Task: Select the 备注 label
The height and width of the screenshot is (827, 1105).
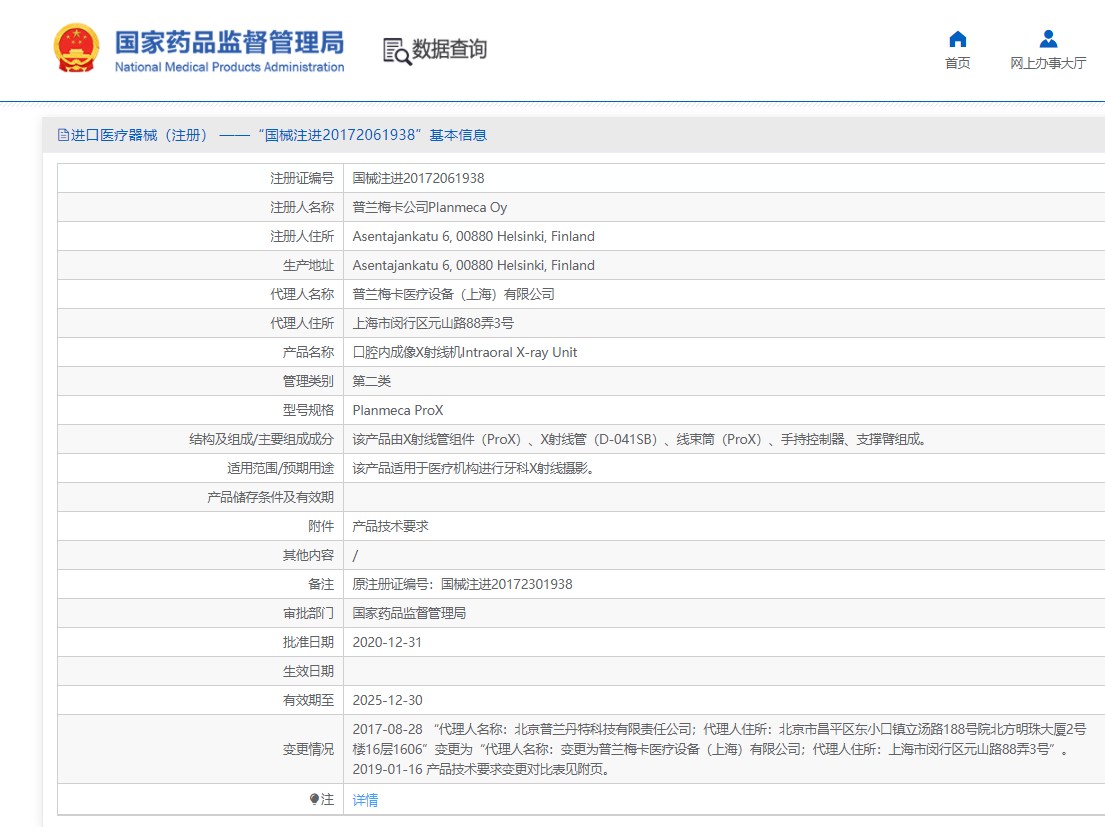Action: pos(321,584)
